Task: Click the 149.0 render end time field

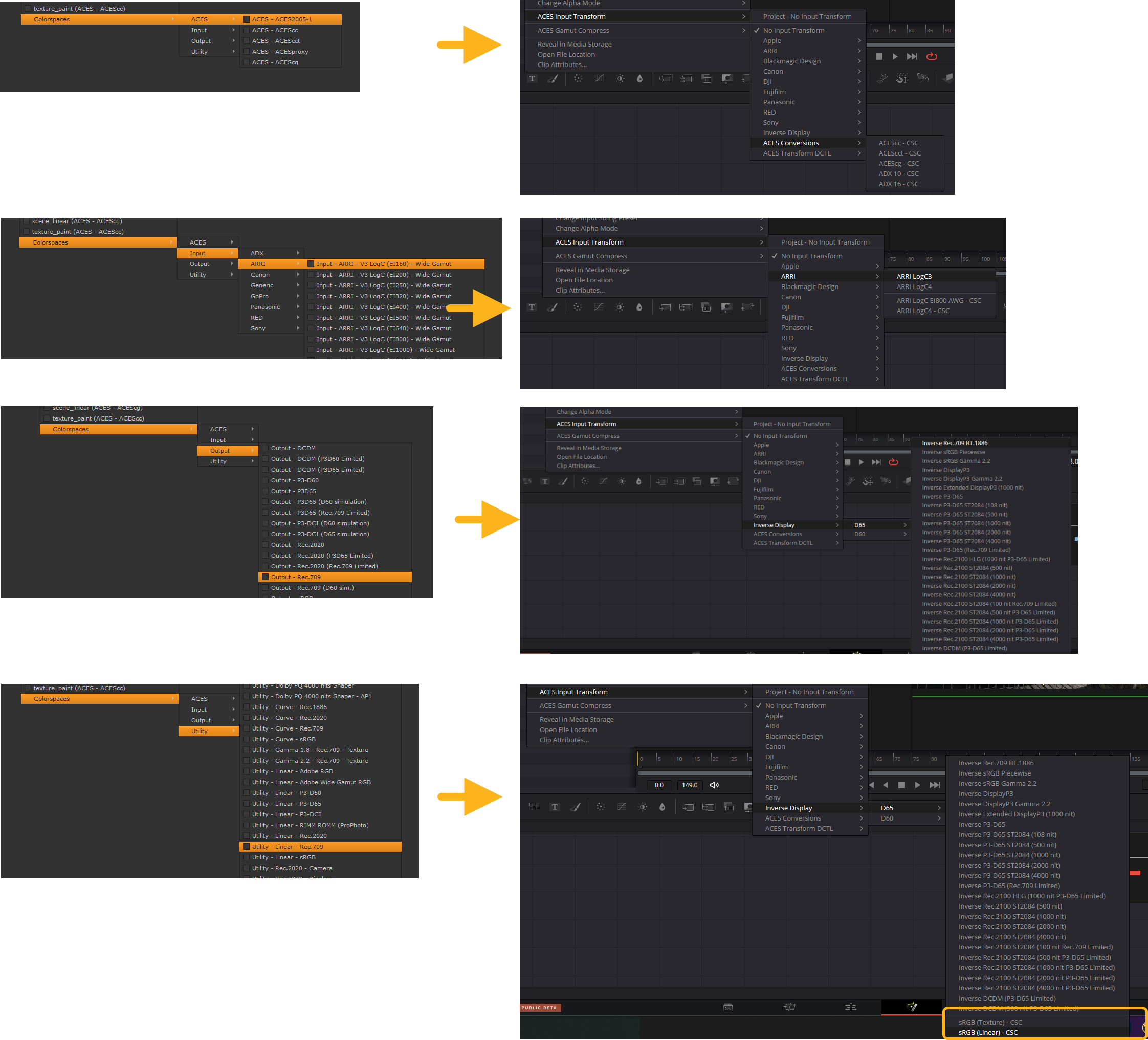Action: click(690, 785)
